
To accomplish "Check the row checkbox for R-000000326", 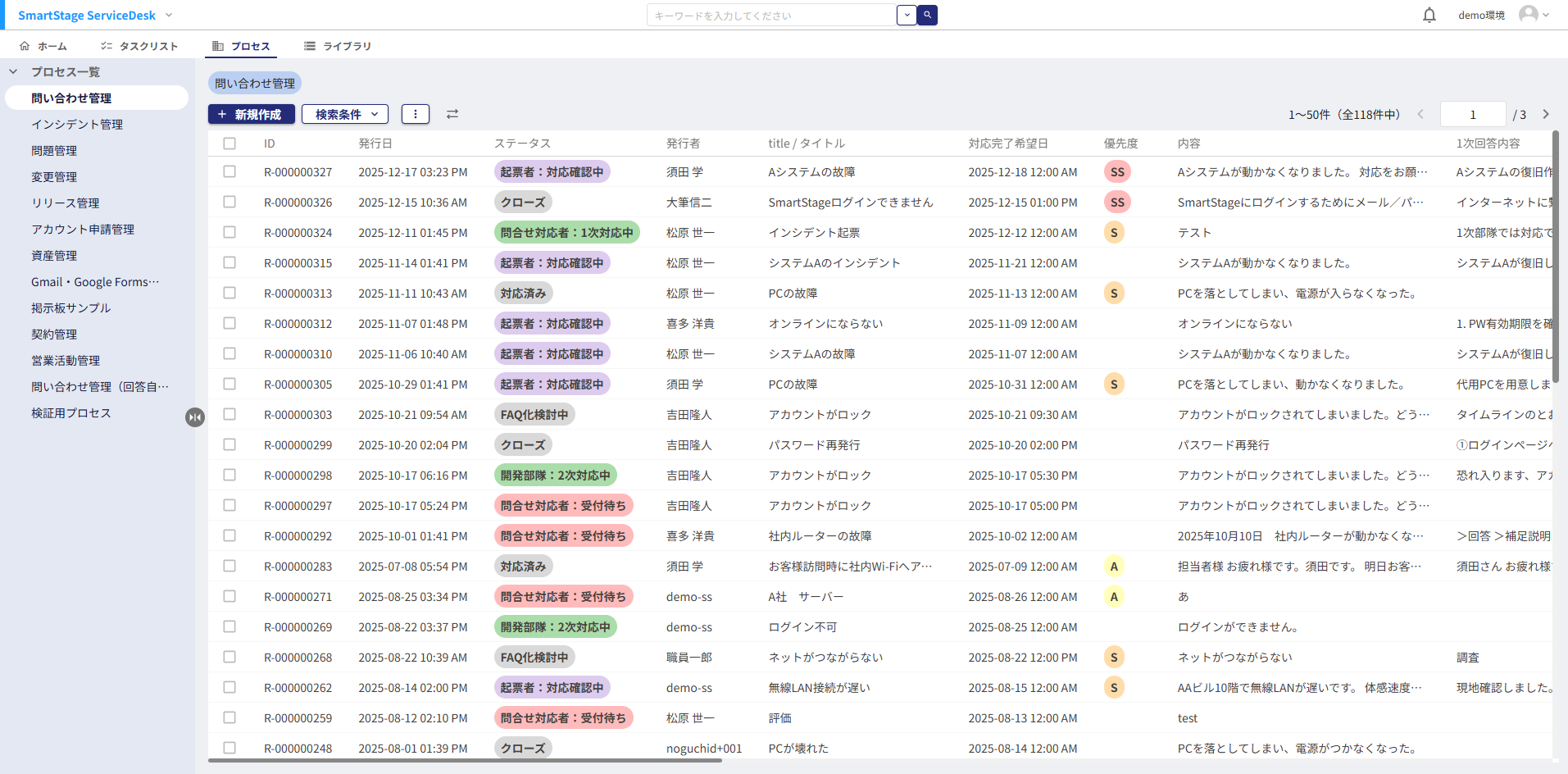I will [230, 202].
